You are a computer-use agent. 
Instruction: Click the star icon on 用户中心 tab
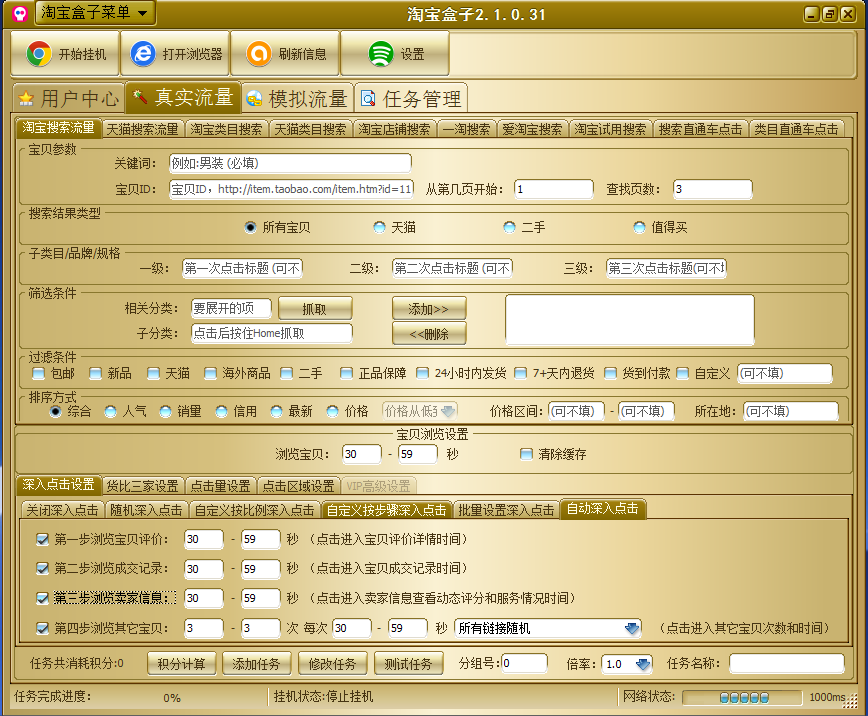(25, 99)
